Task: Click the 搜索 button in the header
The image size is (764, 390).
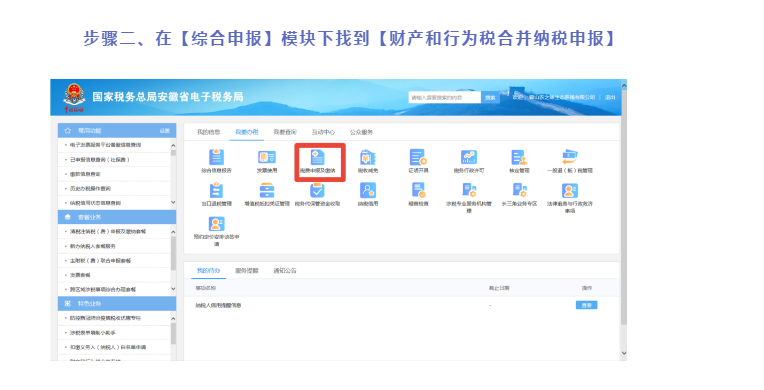Action: coord(490,98)
